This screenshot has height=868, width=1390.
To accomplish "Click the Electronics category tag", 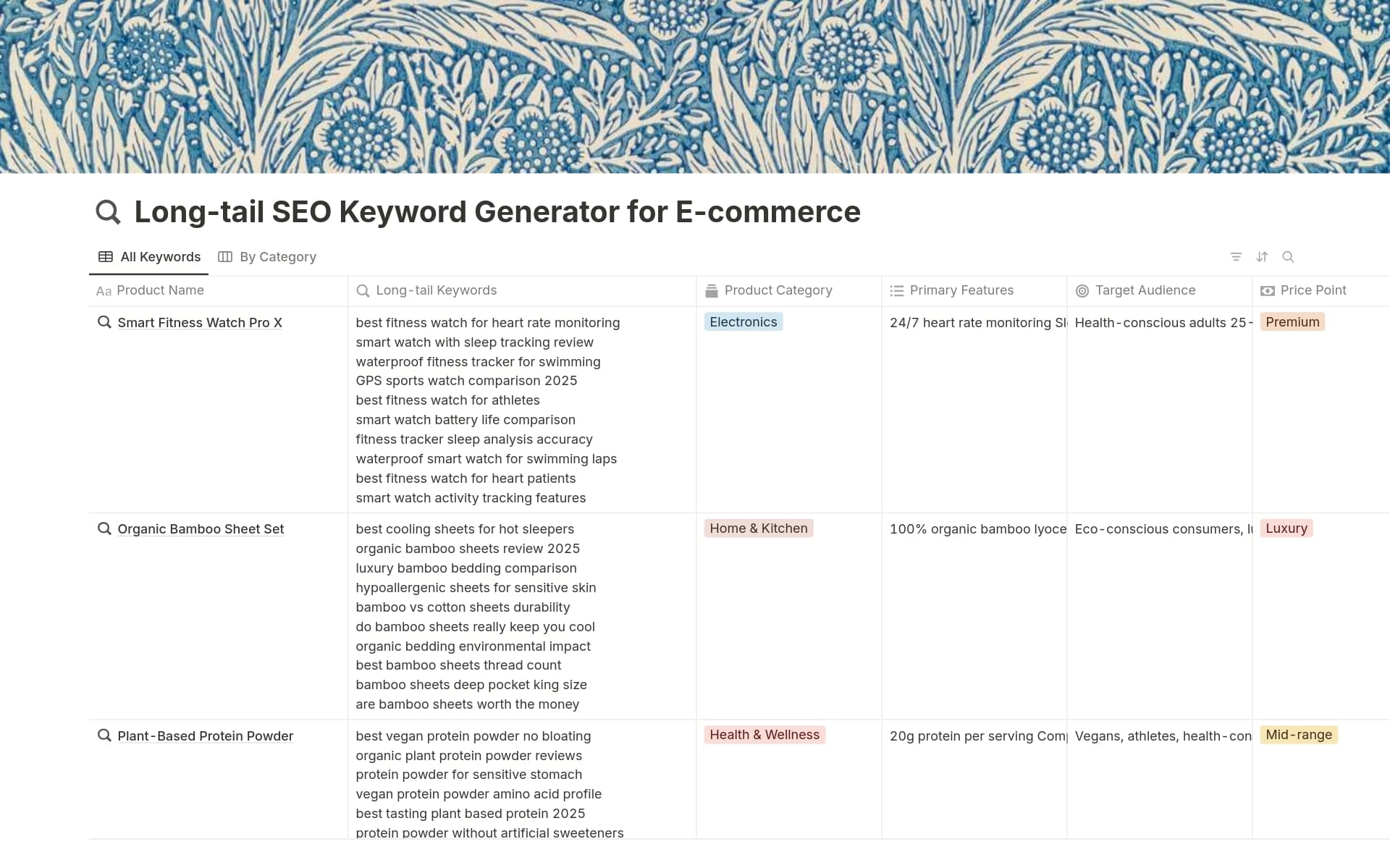I will point(743,321).
